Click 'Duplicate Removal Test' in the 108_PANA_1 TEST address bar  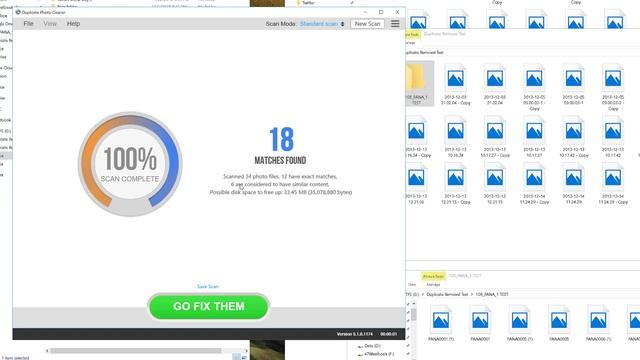447,294
